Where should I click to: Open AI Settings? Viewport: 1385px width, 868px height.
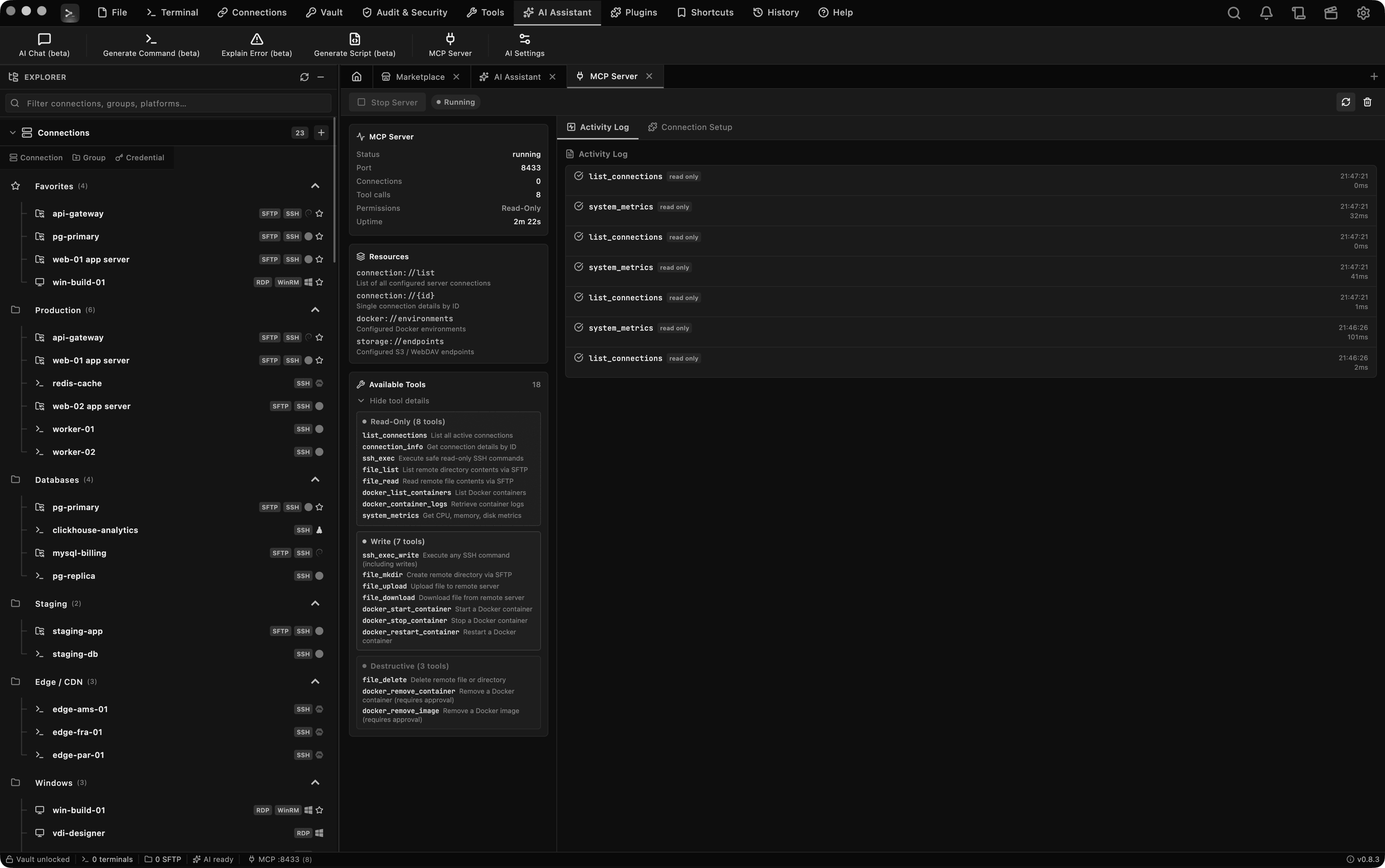[x=524, y=45]
